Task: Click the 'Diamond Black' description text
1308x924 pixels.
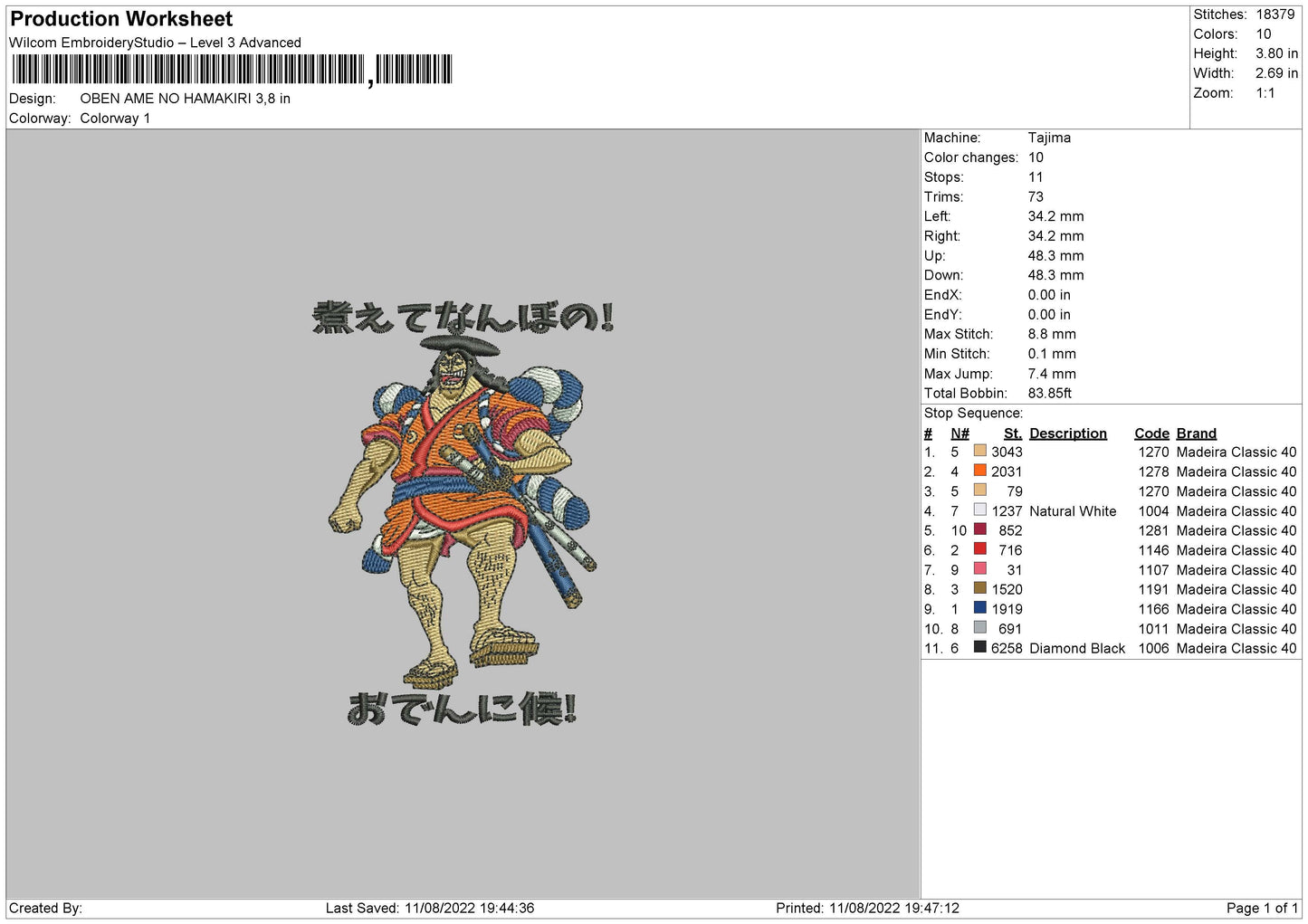Action: click(1077, 649)
